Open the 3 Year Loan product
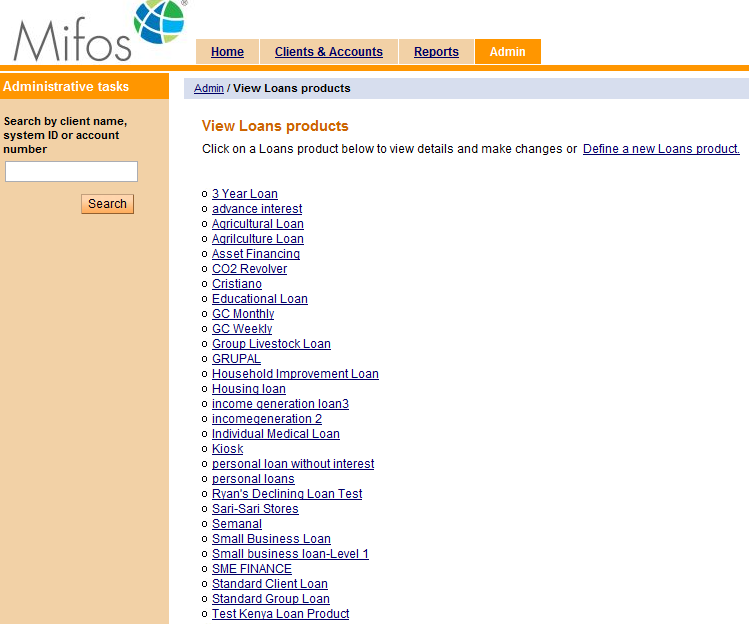749x624 pixels. 245,194
